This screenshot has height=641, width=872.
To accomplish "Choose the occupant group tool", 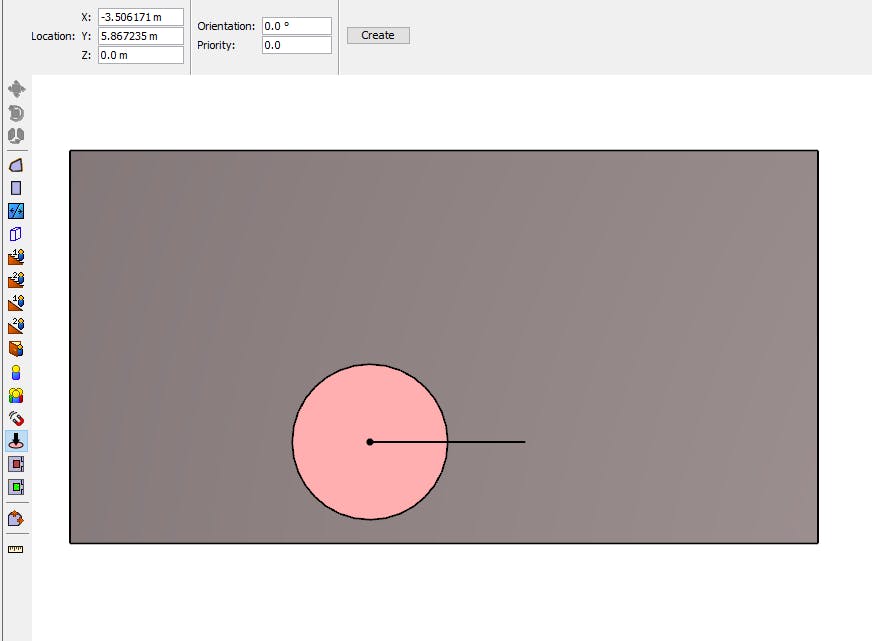I will point(16,395).
